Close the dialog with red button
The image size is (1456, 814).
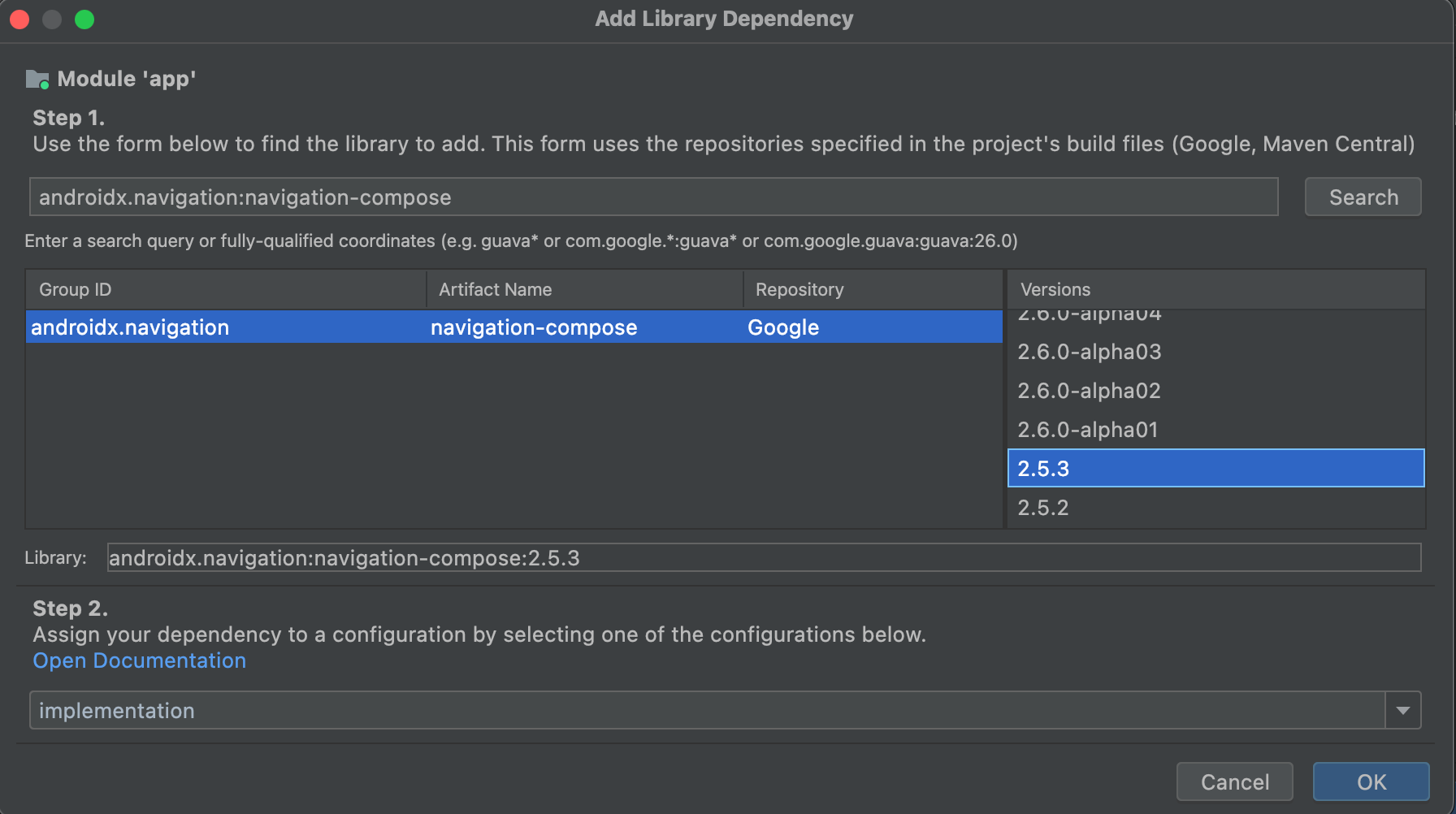coord(20,19)
